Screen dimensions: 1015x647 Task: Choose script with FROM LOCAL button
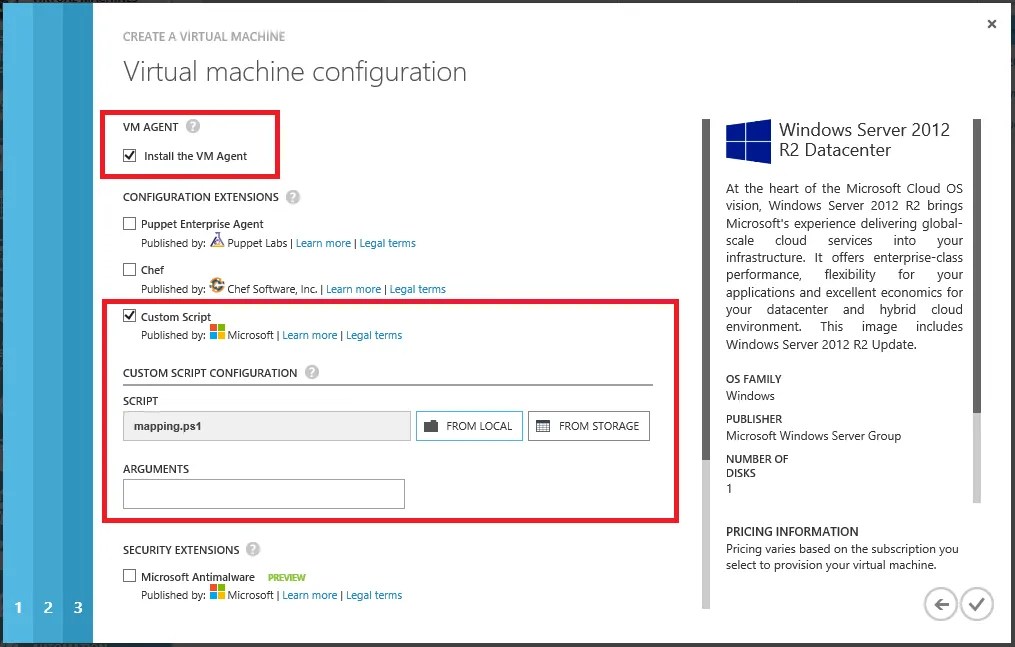click(469, 426)
